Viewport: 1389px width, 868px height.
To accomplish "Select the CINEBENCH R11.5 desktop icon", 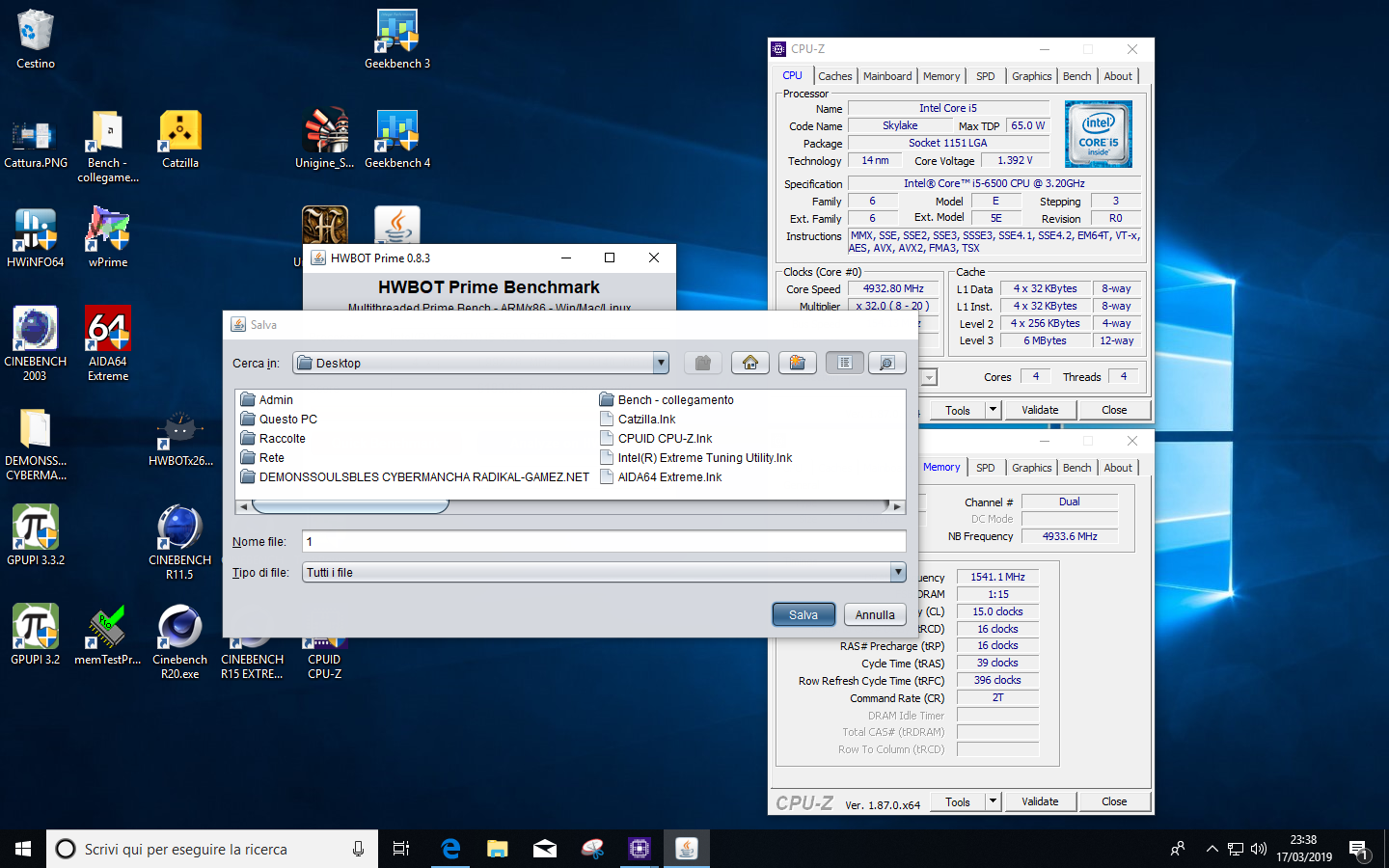I will tap(180, 542).
